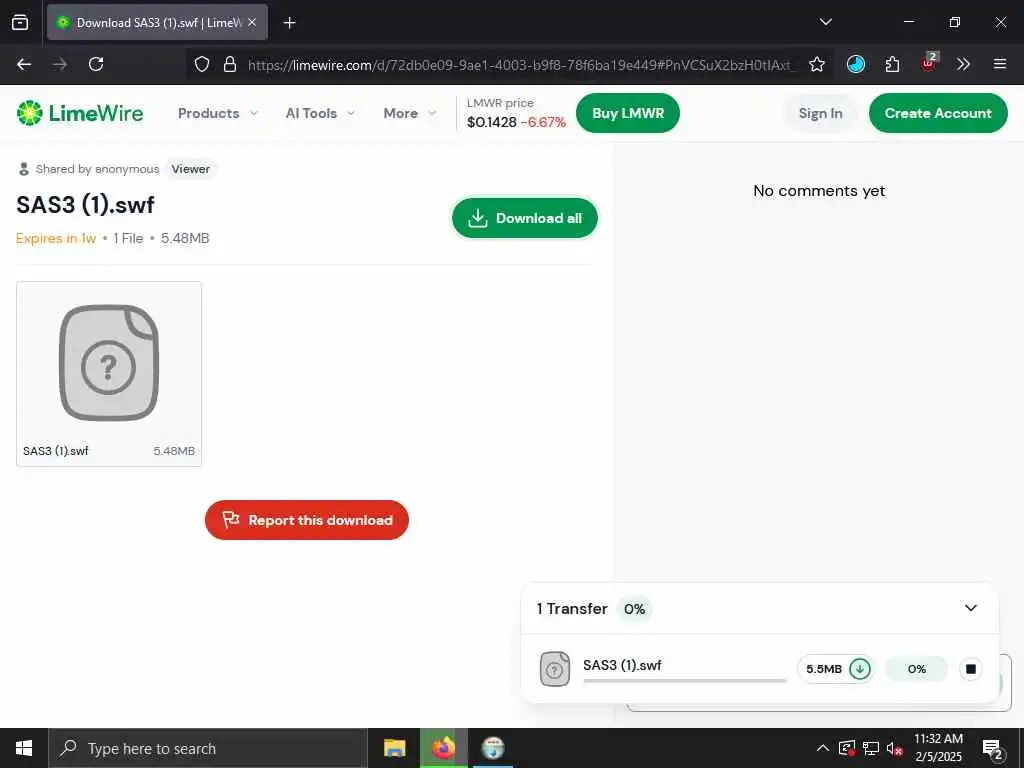Screen dimensions: 1024x768
Task: Click the uBlock Origin extension icon
Action: pyautogui.click(x=928, y=63)
